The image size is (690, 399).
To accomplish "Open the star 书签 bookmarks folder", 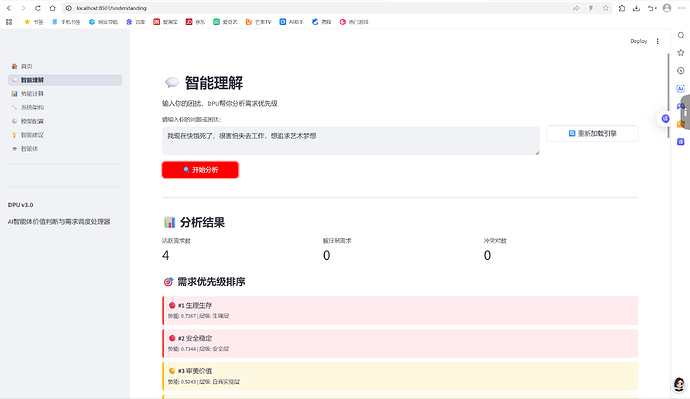I will tap(34, 22).
